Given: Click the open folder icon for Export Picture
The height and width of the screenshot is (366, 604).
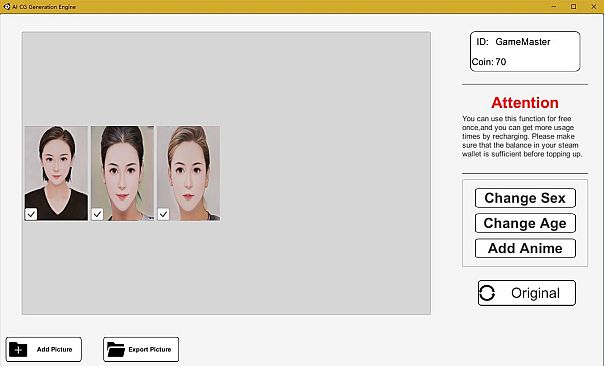Looking at the screenshot, I should [116, 350].
